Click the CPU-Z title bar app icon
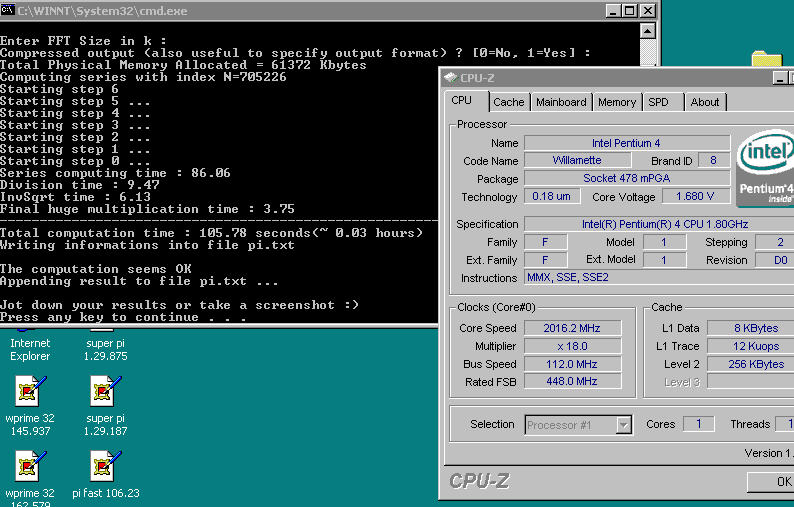 [450, 77]
